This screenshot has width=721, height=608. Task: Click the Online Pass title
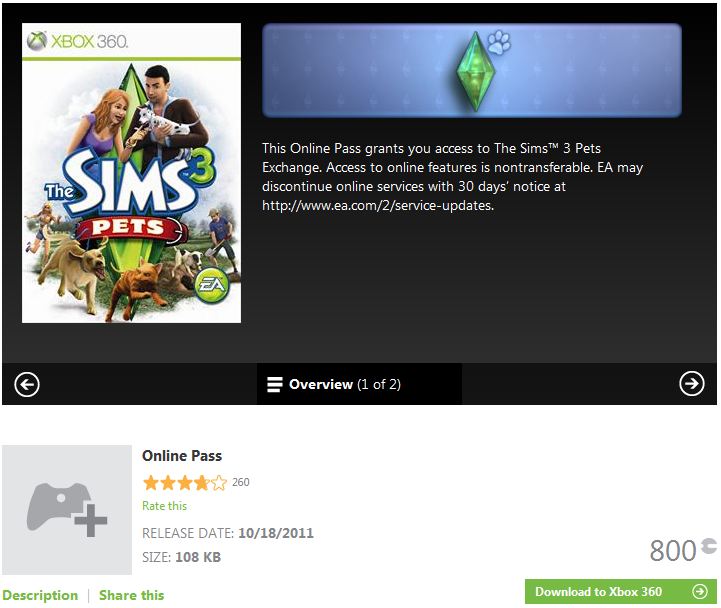pos(182,456)
